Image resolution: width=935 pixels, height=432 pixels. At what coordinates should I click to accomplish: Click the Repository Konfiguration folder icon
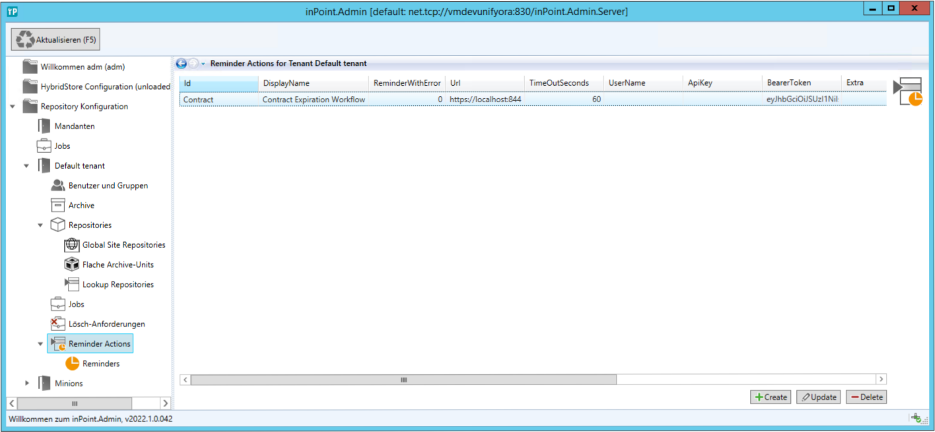[x=30, y=106]
